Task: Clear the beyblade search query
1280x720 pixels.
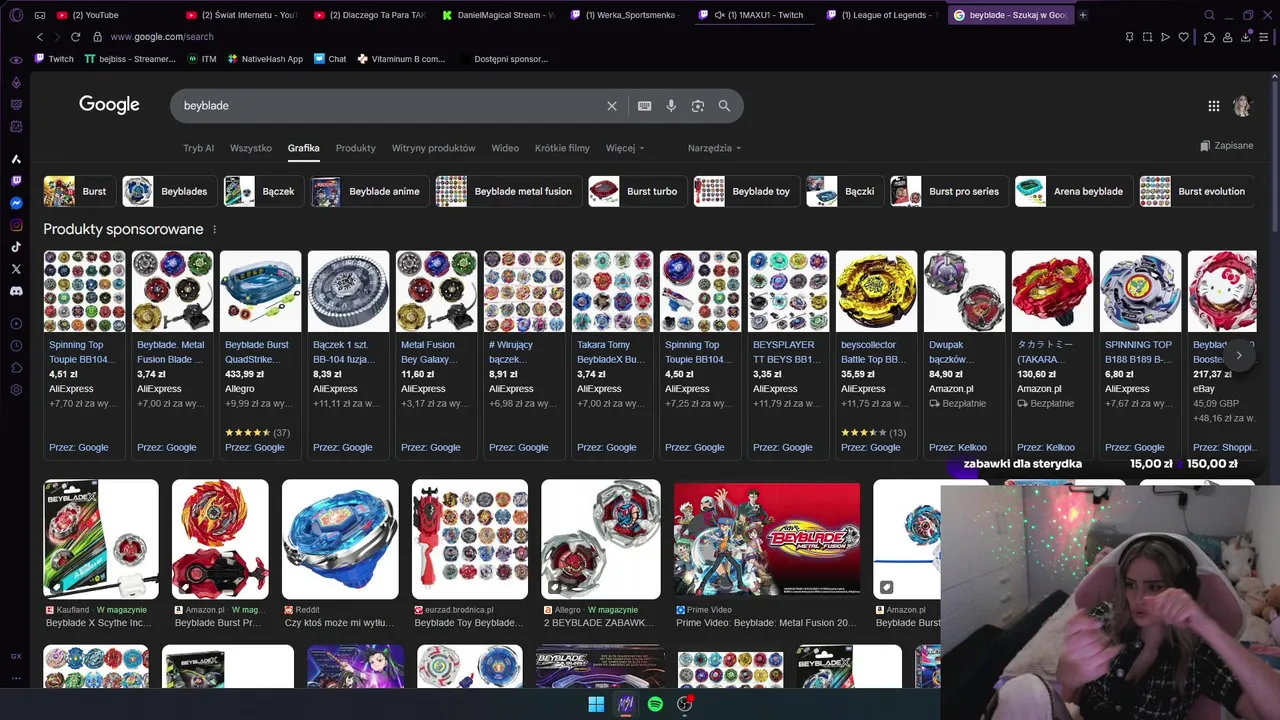Action: tap(612, 106)
